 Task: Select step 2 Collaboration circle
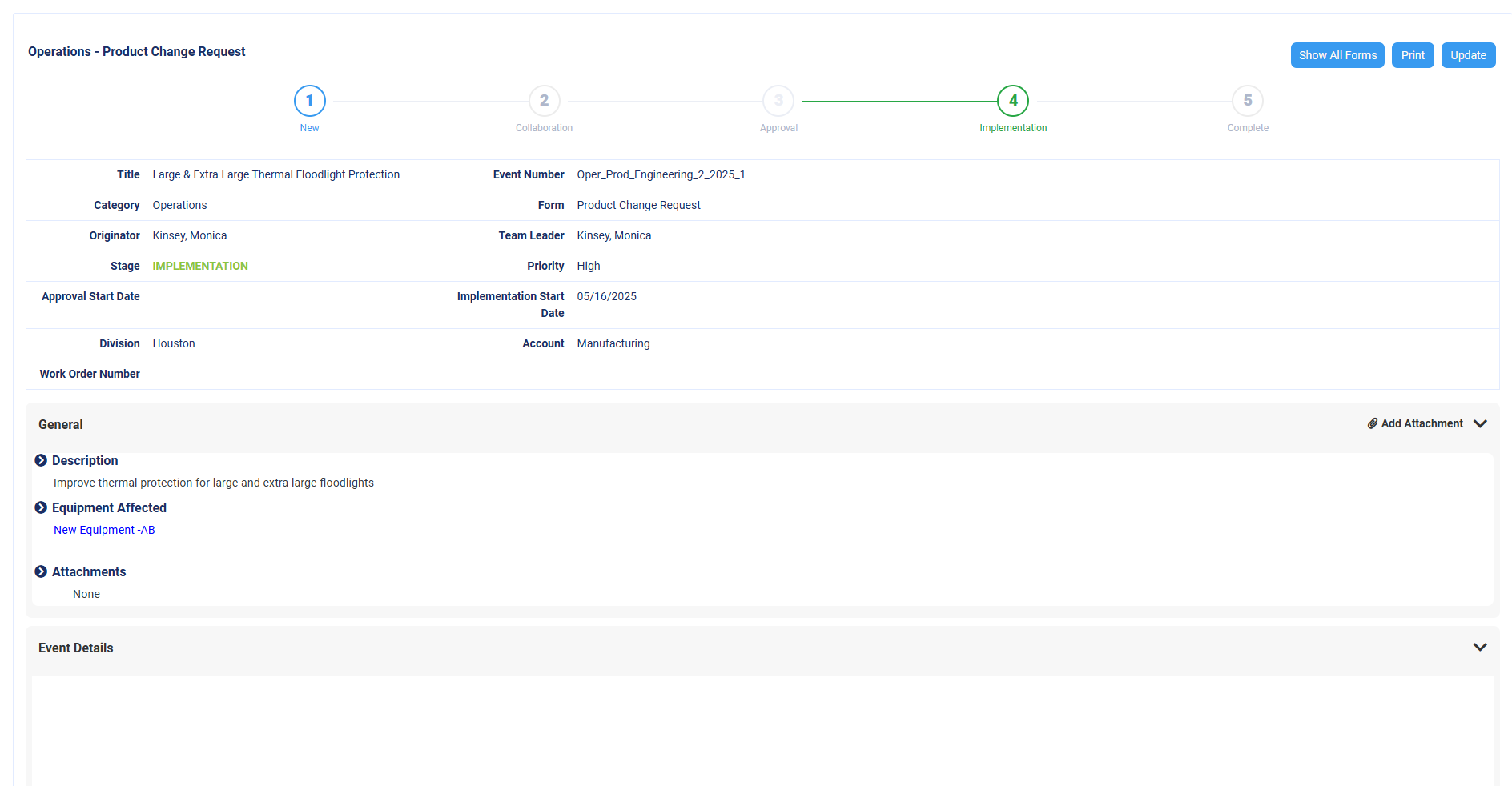tap(545, 101)
